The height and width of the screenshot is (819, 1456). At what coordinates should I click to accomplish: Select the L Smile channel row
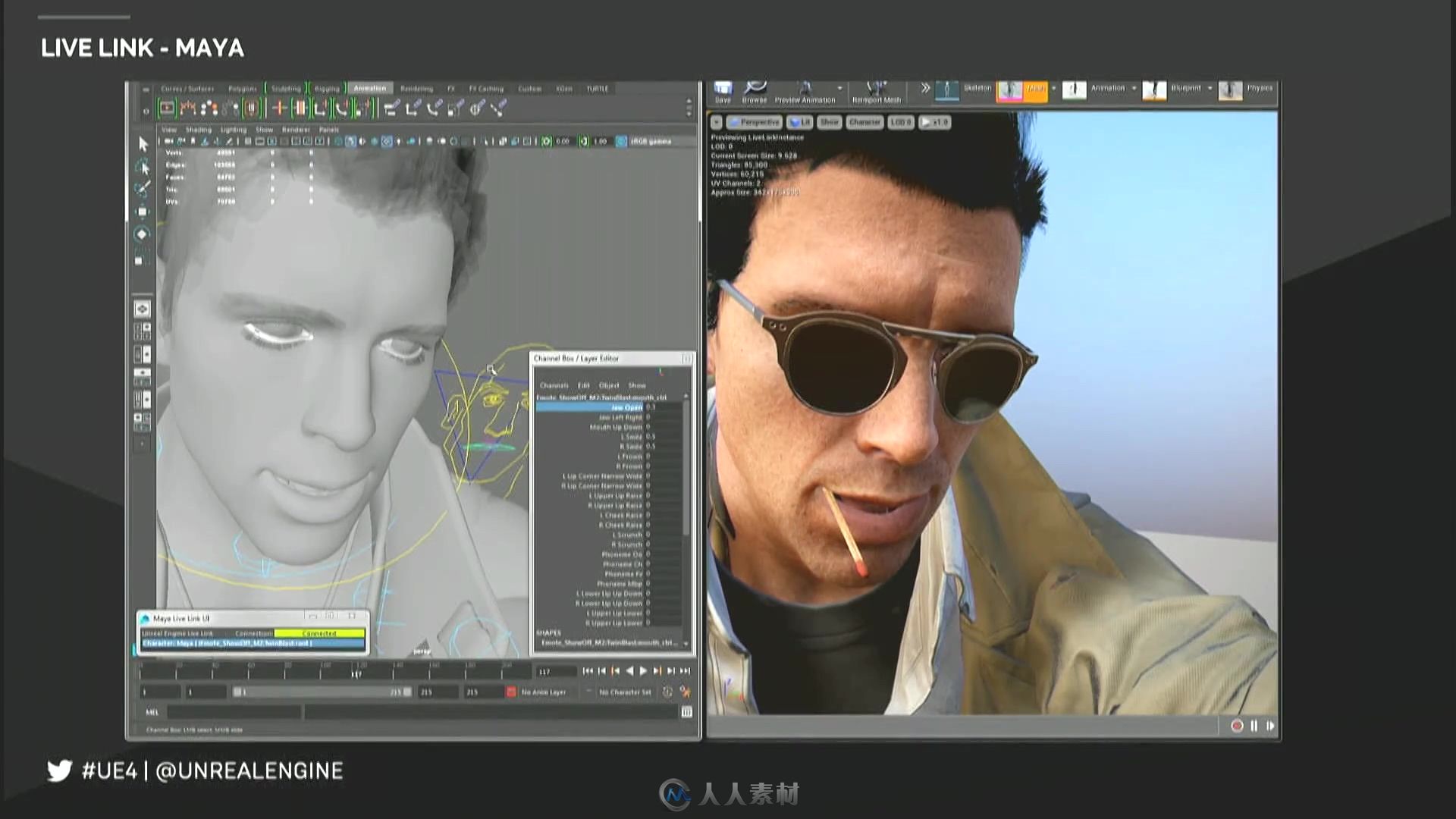608,437
